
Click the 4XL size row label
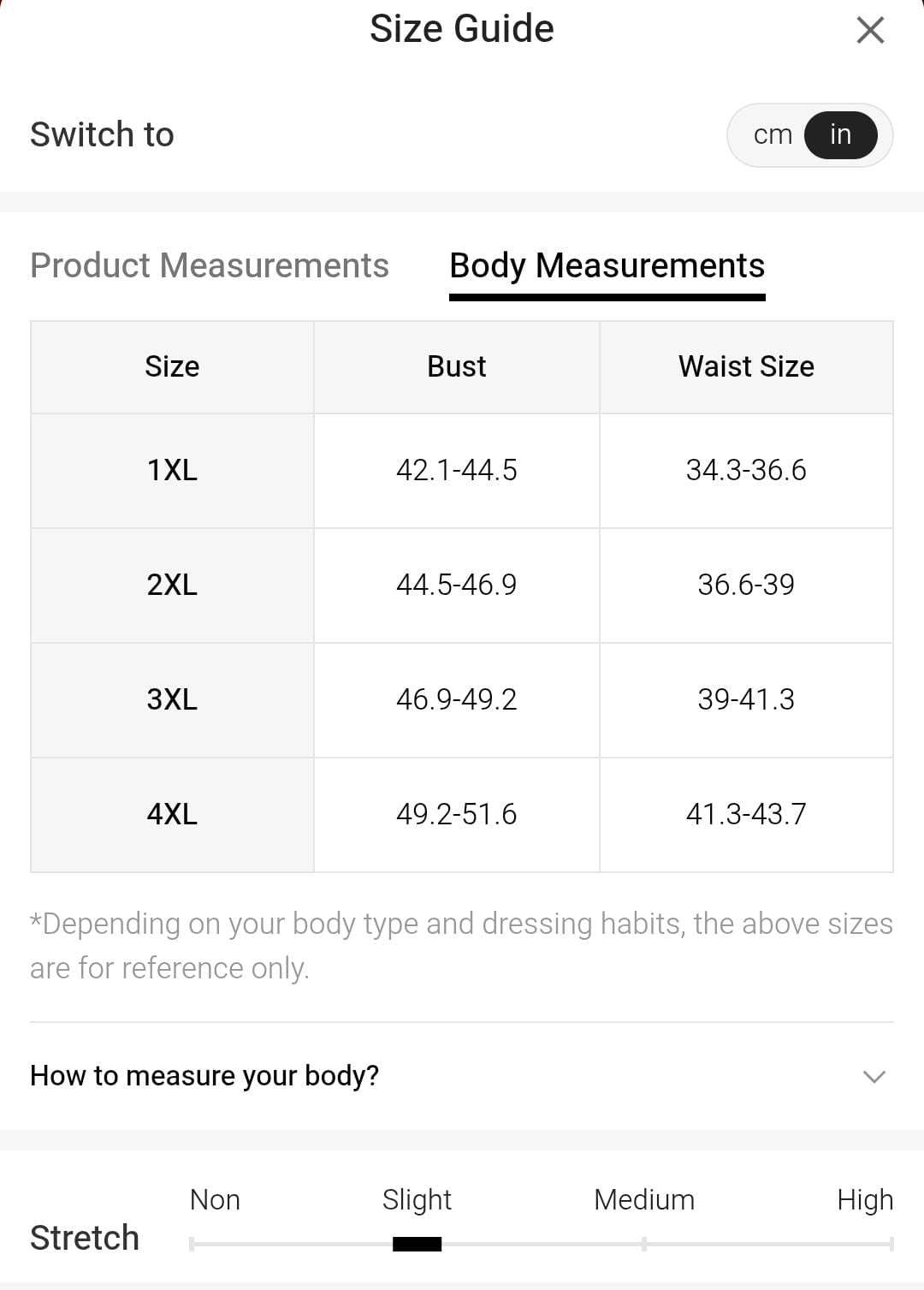point(172,814)
